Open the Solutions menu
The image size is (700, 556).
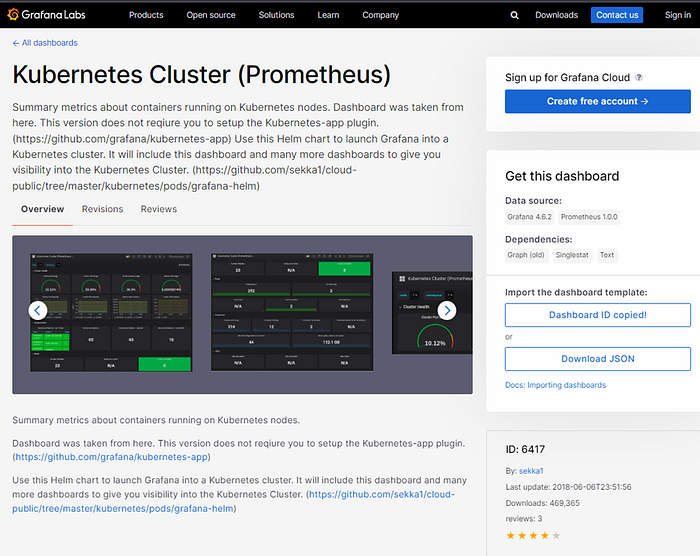pyautogui.click(x=276, y=15)
